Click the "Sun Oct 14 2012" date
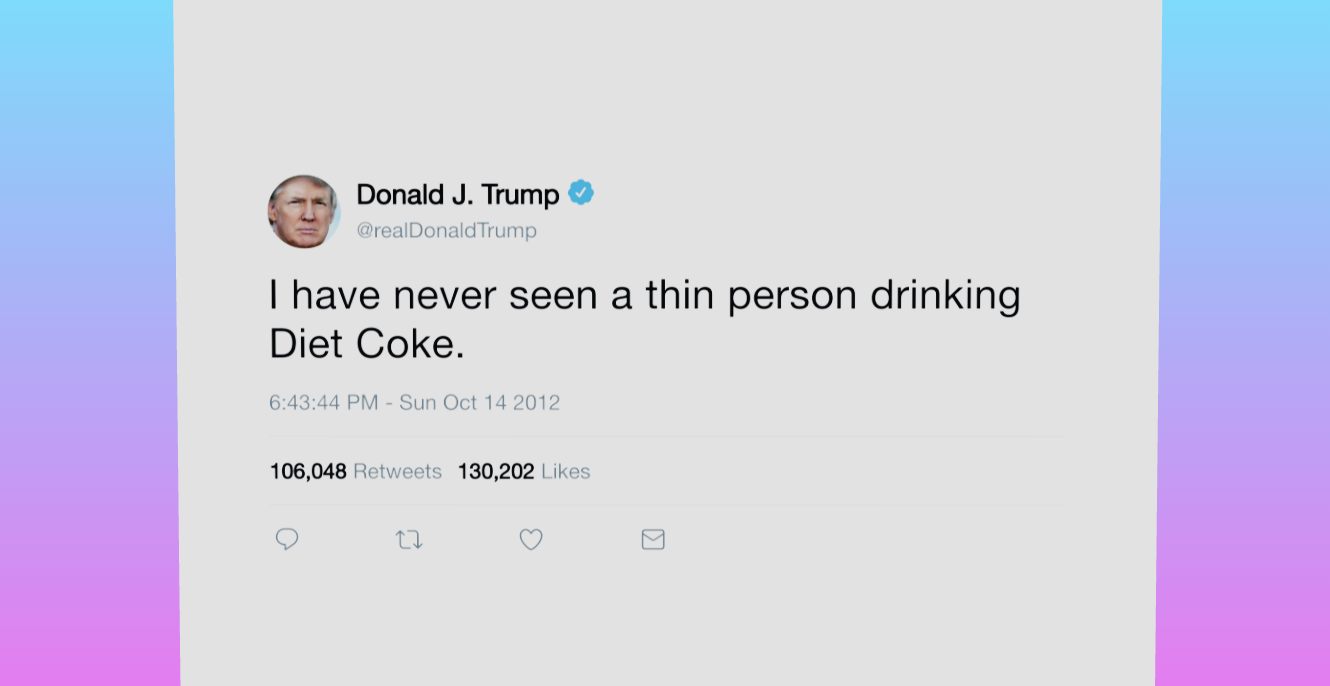Image resolution: width=1330 pixels, height=686 pixels. tap(480, 403)
